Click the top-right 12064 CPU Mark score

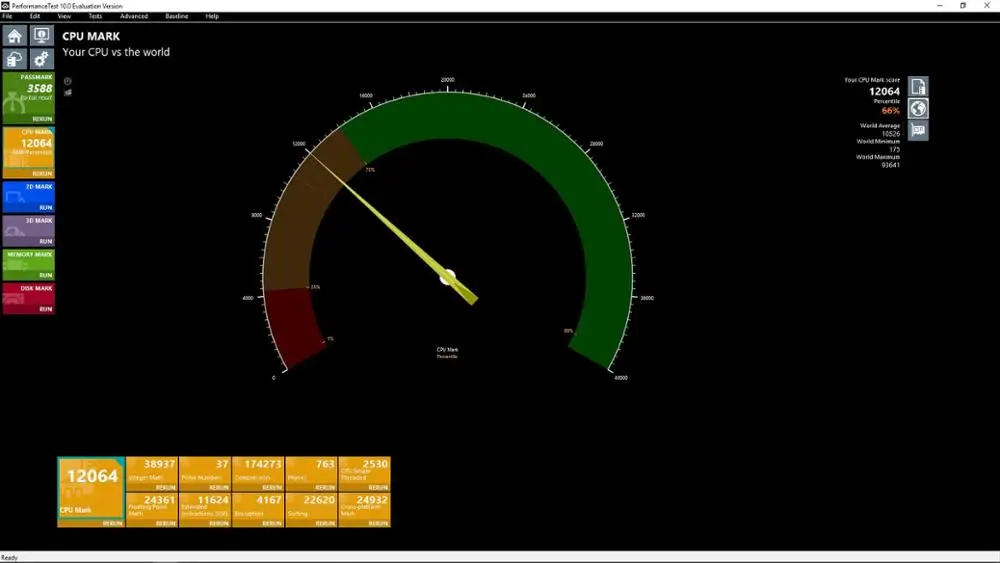885,92
